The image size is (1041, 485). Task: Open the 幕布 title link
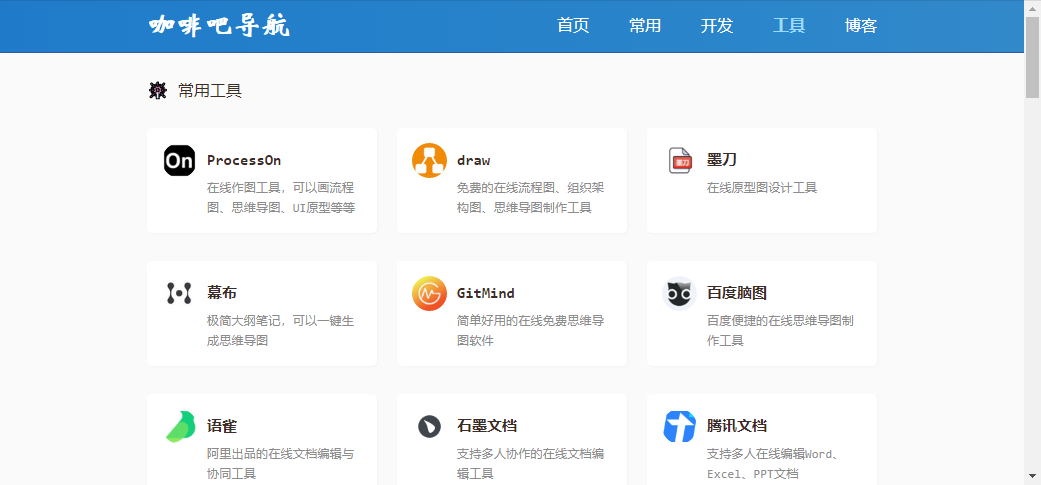point(222,293)
